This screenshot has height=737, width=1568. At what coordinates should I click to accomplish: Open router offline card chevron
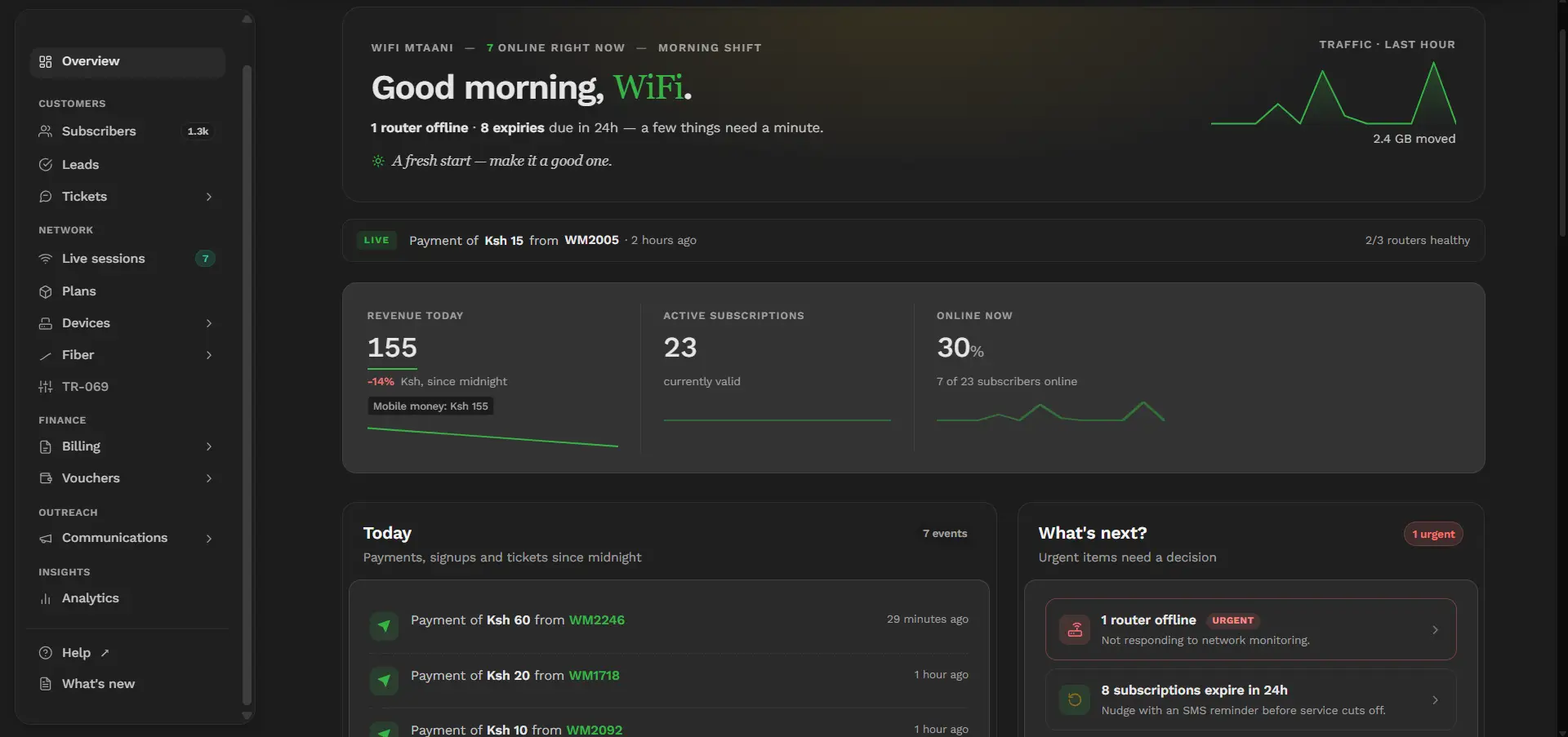pyautogui.click(x=1435, y=630)
